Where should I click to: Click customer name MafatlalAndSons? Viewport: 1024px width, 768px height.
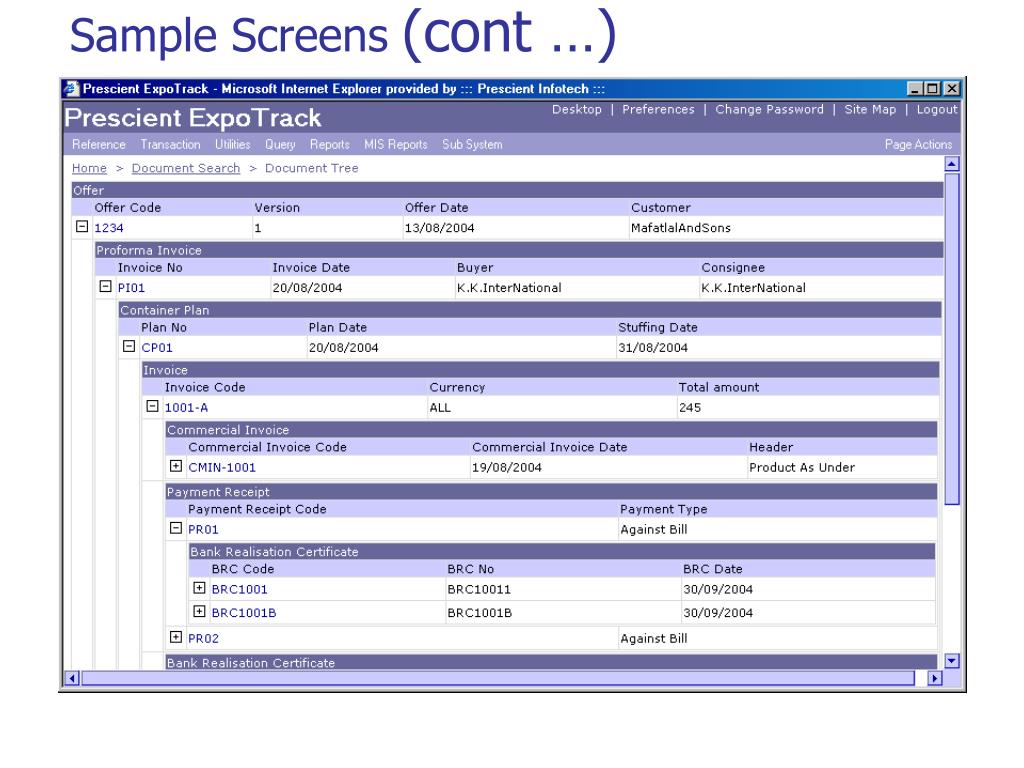680,228
